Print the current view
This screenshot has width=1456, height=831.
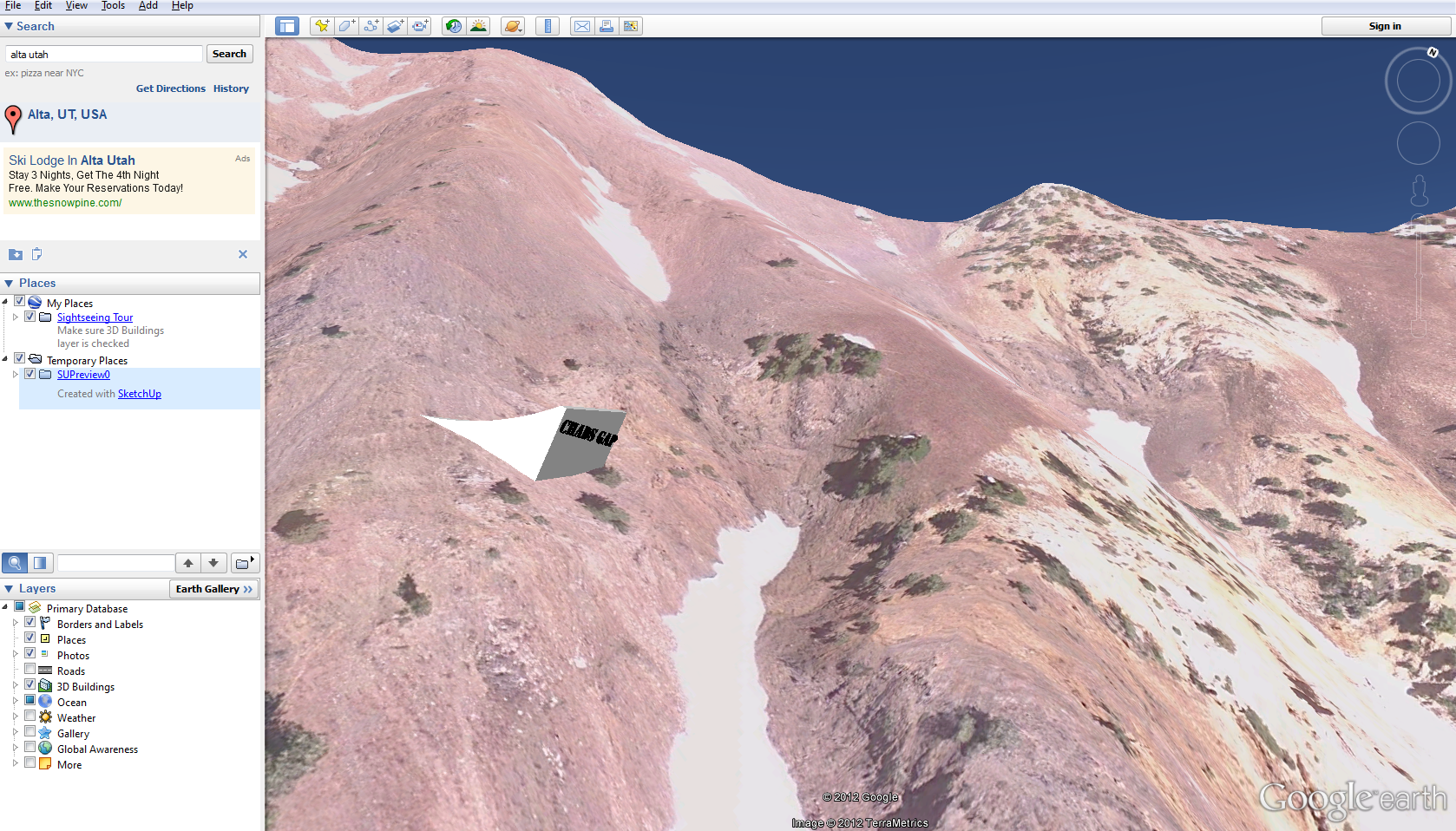tap(606, 26)
